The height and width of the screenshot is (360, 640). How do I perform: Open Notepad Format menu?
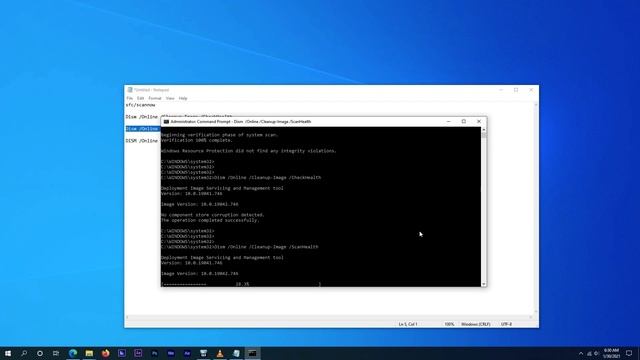point(155,98)
